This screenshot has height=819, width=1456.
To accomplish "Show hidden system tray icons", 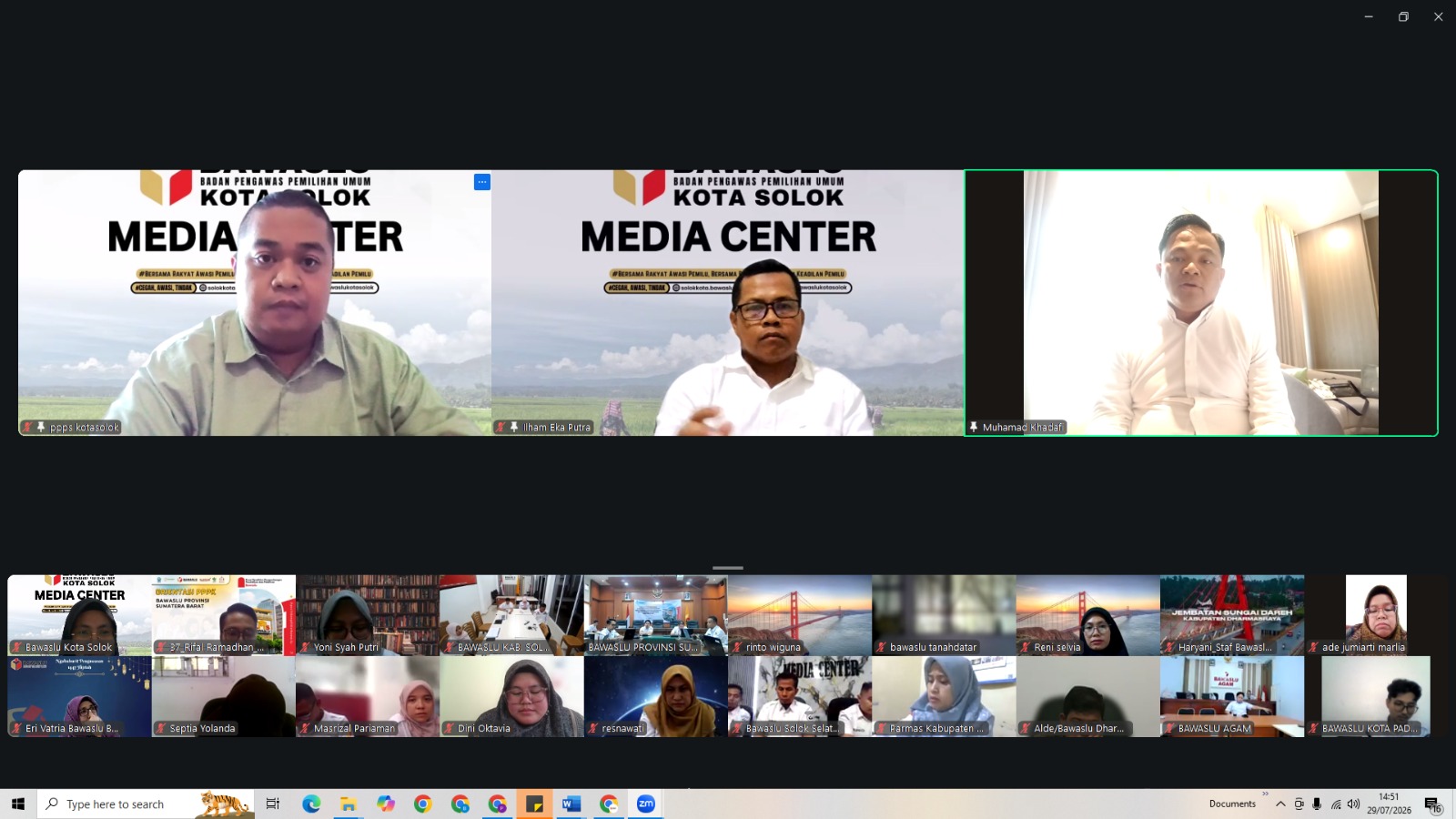I will coord(1280,804).
